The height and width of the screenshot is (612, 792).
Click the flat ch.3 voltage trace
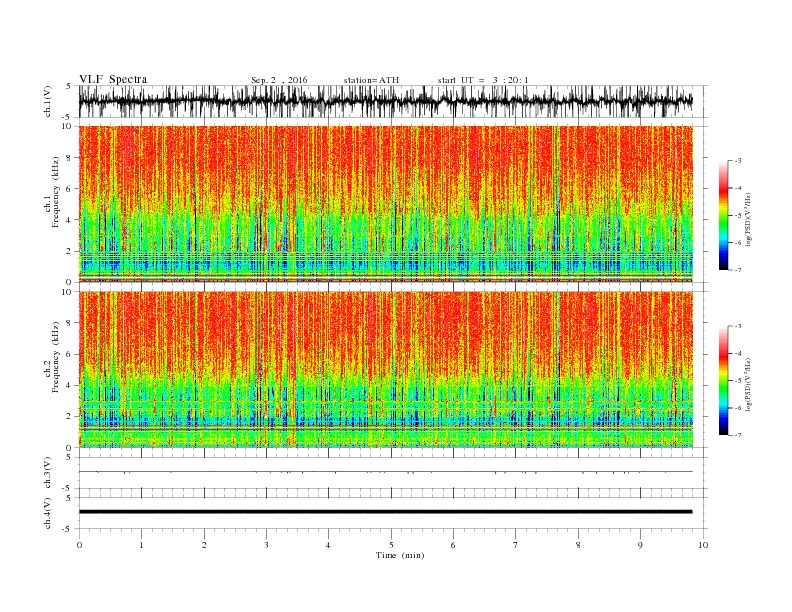coord(385,472)
